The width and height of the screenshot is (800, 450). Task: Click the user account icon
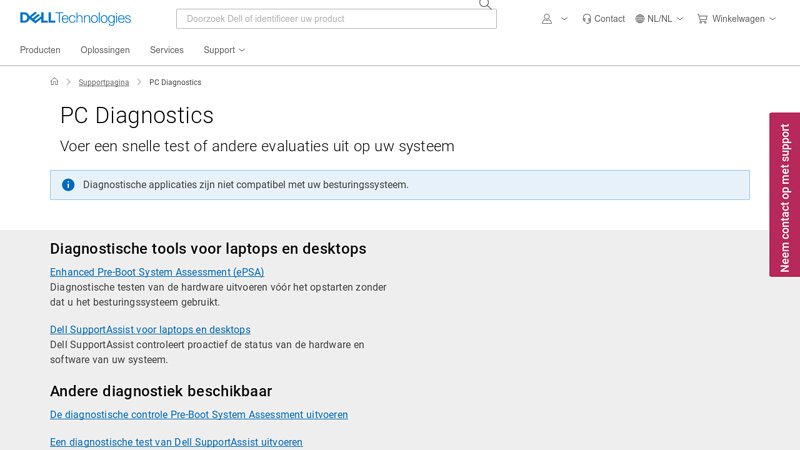click(x=546, y=18)
